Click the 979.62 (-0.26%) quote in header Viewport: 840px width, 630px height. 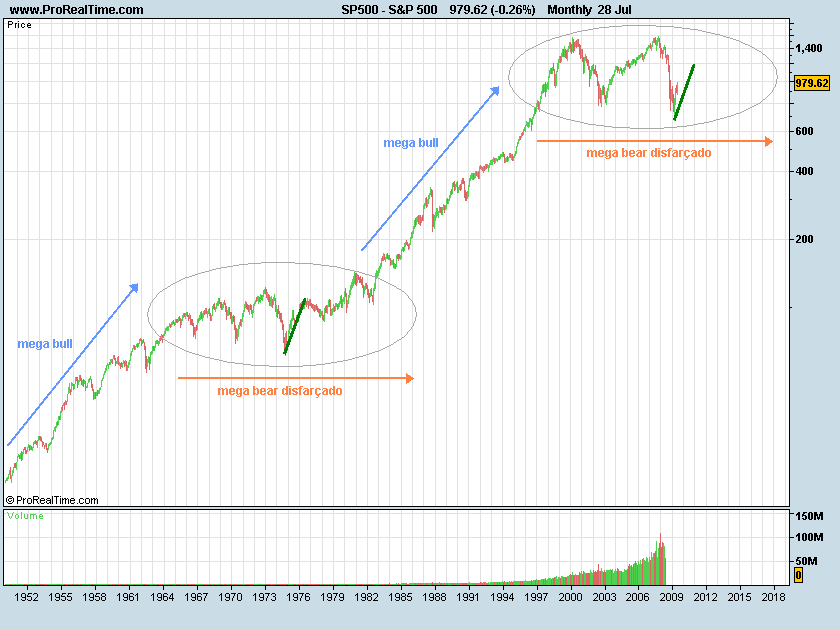coord(492,10)
